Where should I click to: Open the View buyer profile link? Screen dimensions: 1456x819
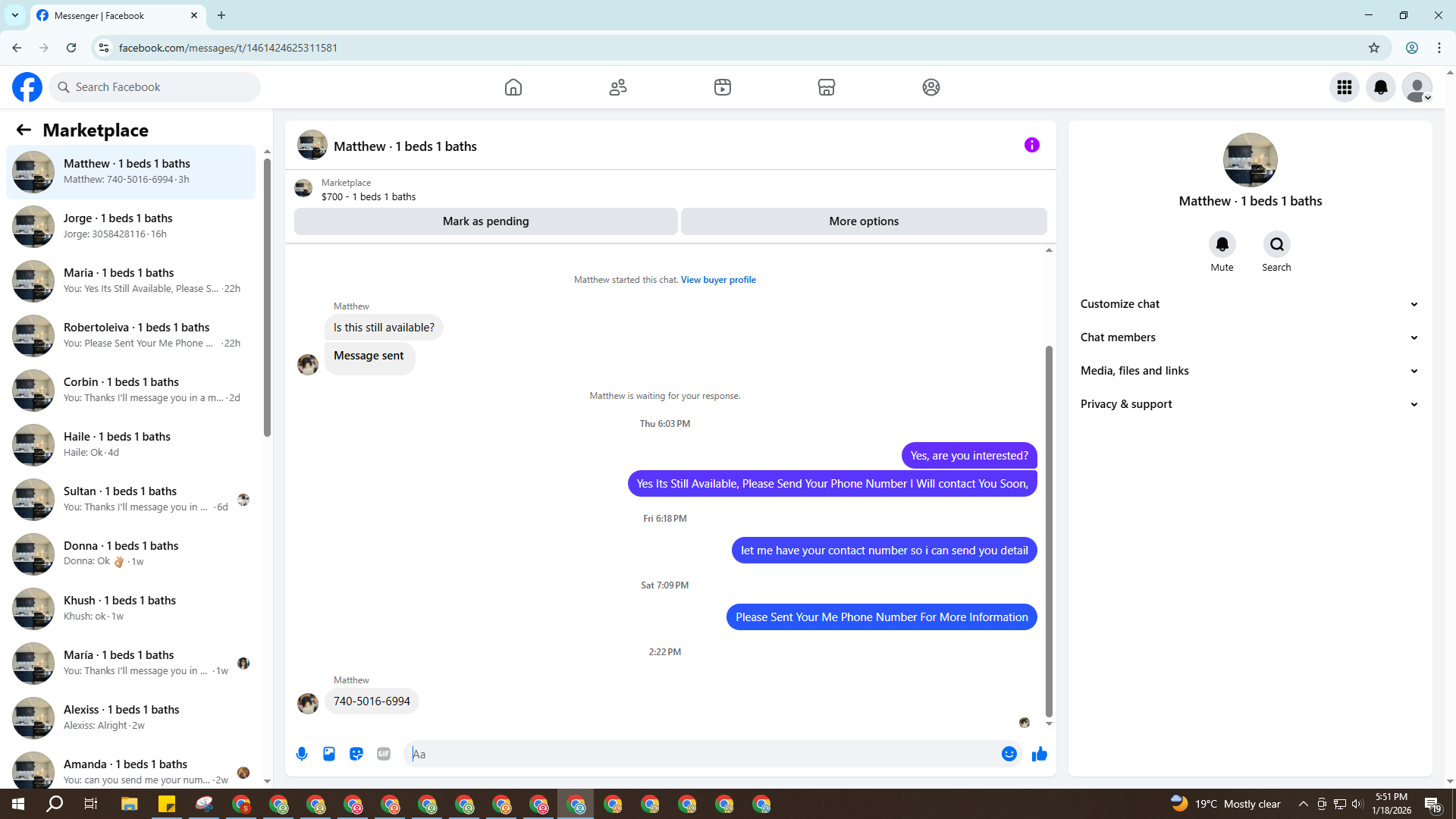pos(717,280)
